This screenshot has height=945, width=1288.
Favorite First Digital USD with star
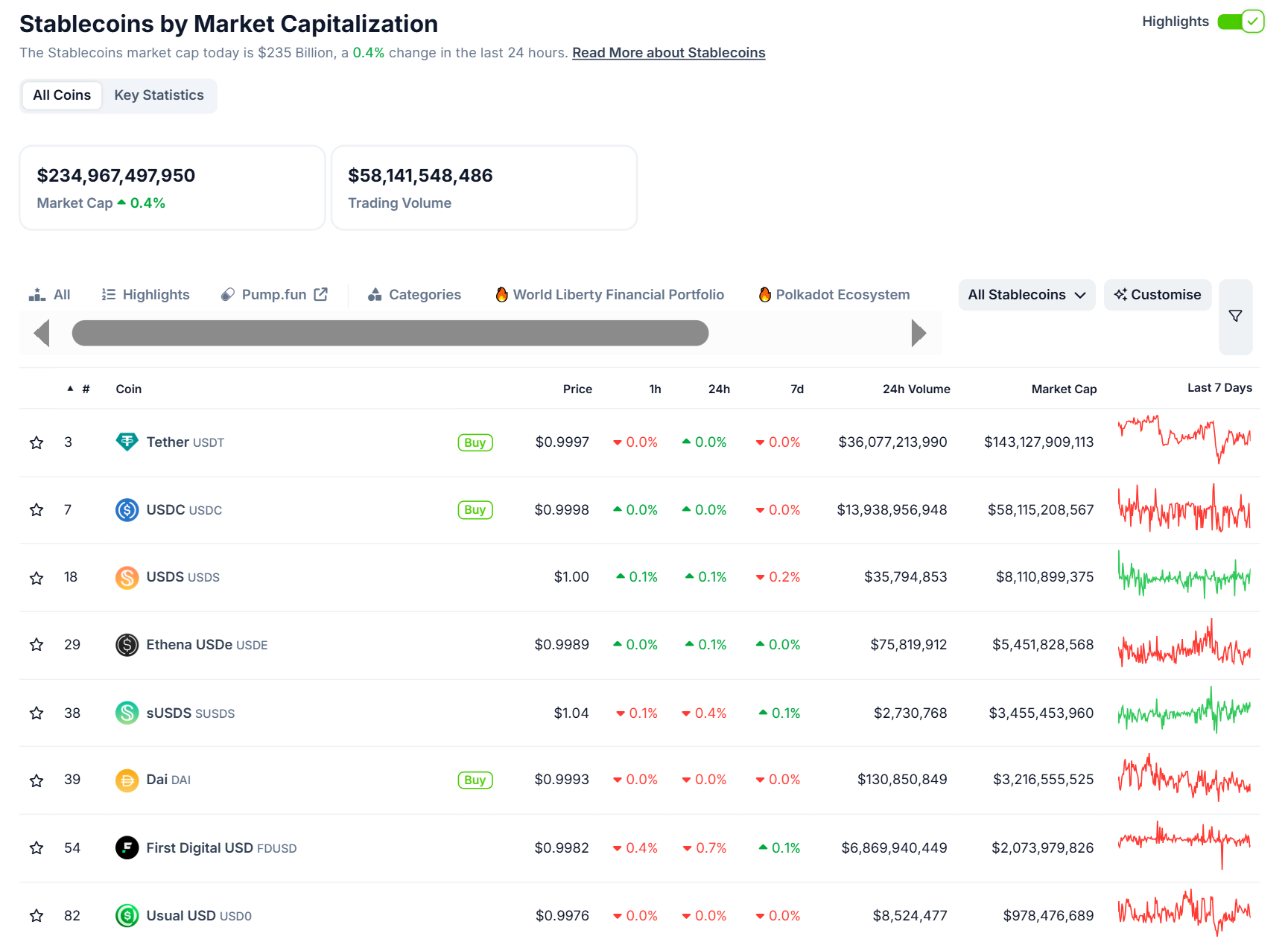click(37, 848)
